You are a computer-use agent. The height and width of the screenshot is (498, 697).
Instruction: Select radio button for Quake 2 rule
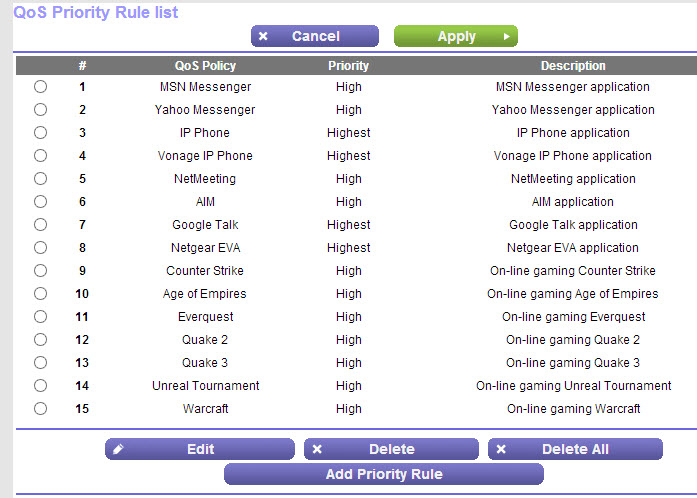40,339
